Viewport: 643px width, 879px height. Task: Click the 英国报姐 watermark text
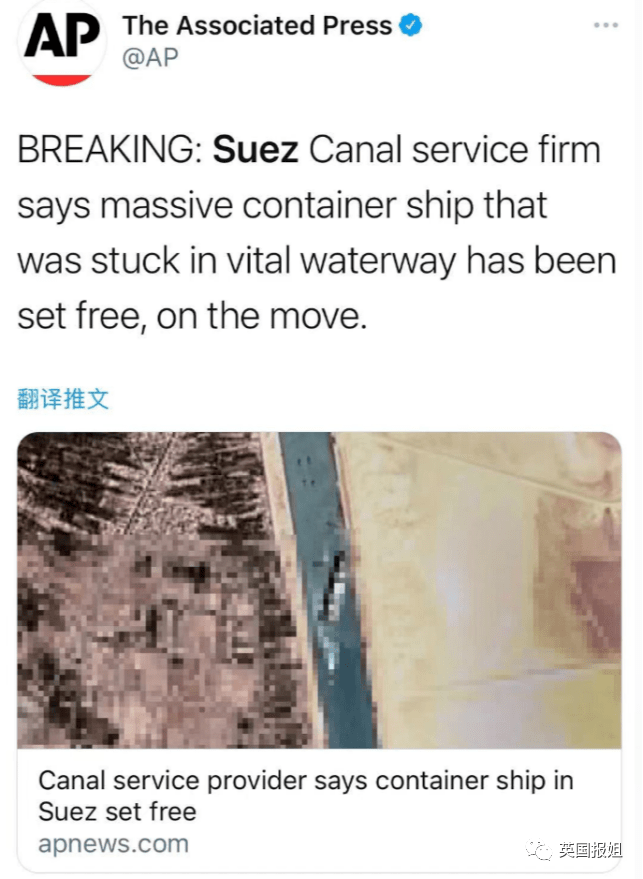[590, 850]
